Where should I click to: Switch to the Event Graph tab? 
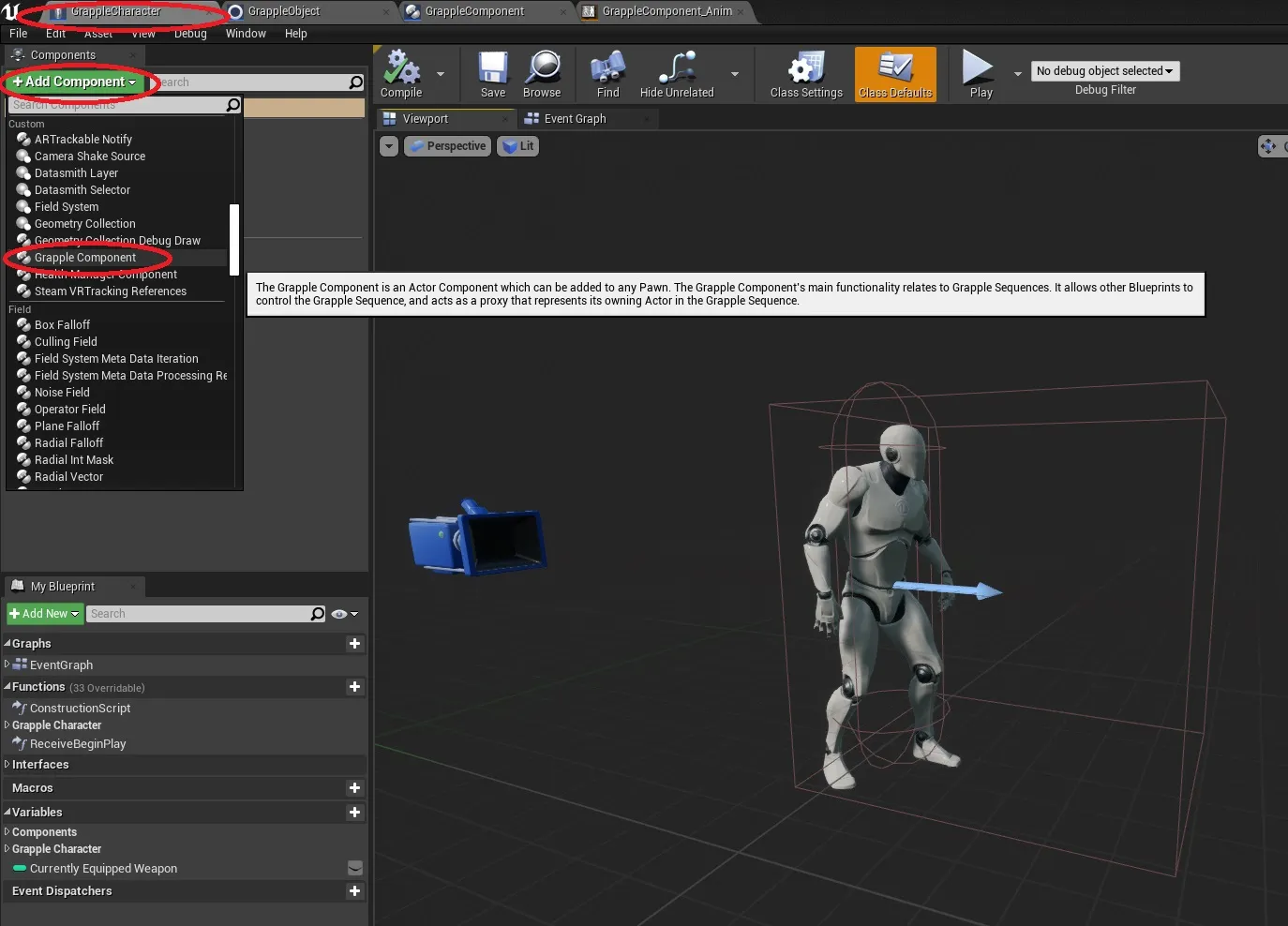[x=576, y=119]
